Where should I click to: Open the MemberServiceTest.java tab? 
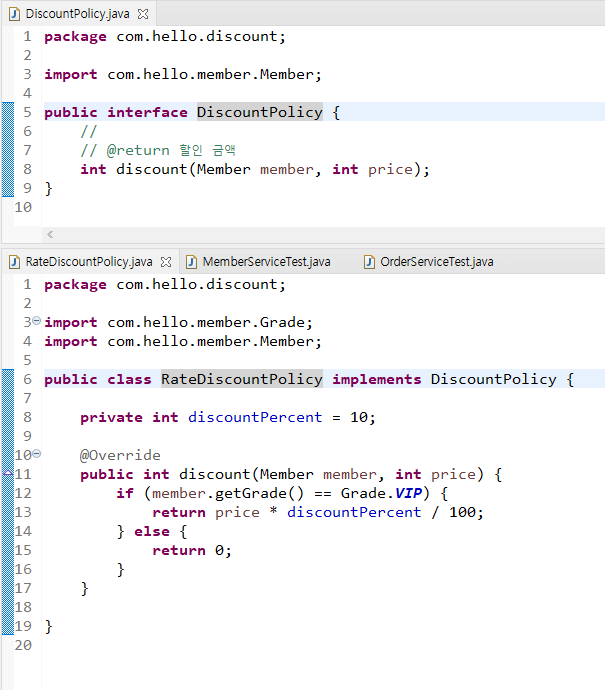click(x=266, y=262)
